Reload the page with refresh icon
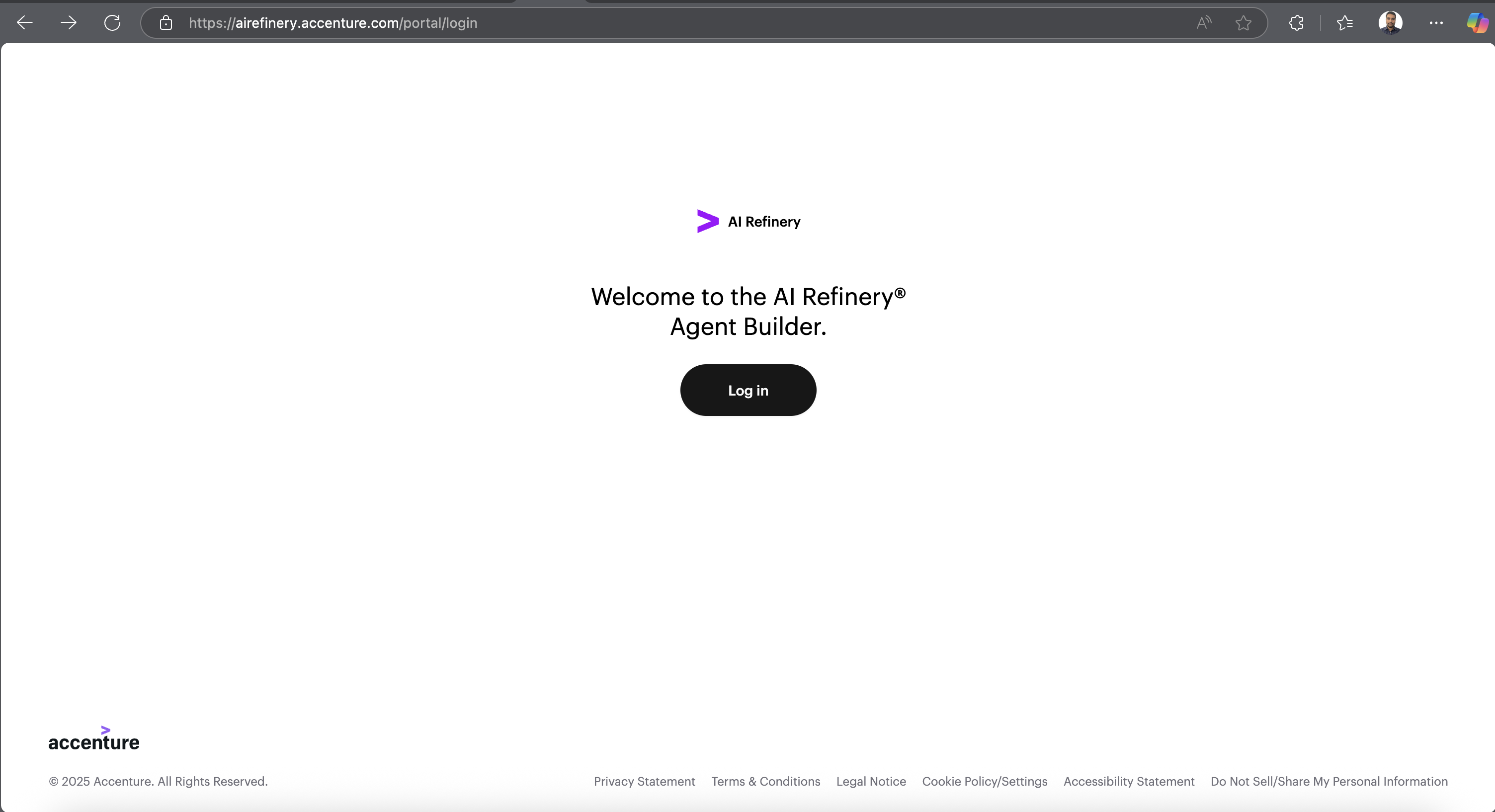The width and height of the screenshot is (1495, 812). point(112,23)
